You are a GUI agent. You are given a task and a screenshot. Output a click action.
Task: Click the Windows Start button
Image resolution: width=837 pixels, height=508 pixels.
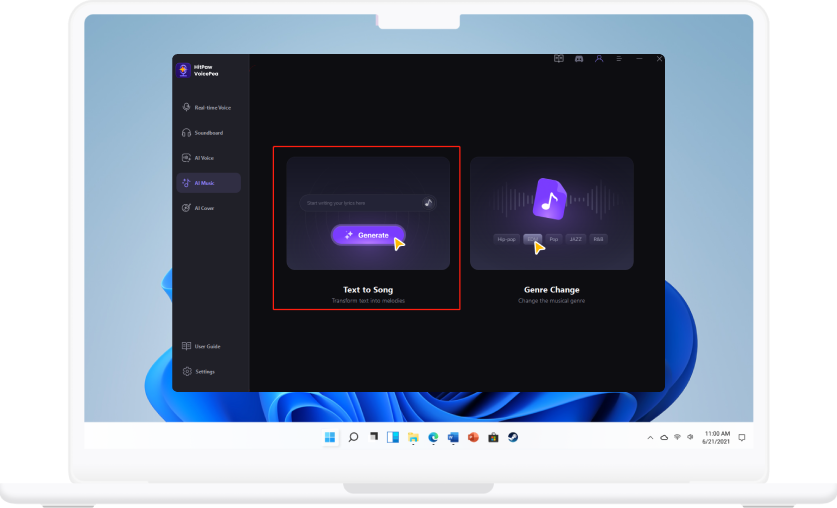pyautogui.click(x=330, y=438)
